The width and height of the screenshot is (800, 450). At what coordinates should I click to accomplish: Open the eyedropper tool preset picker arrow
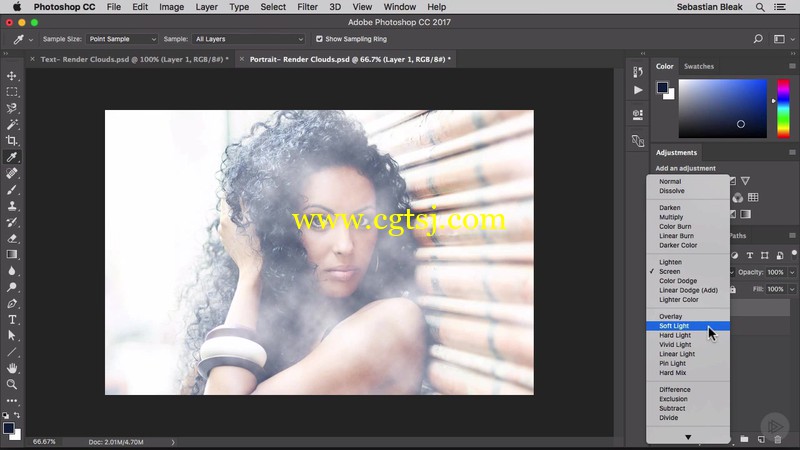point(31,39)
